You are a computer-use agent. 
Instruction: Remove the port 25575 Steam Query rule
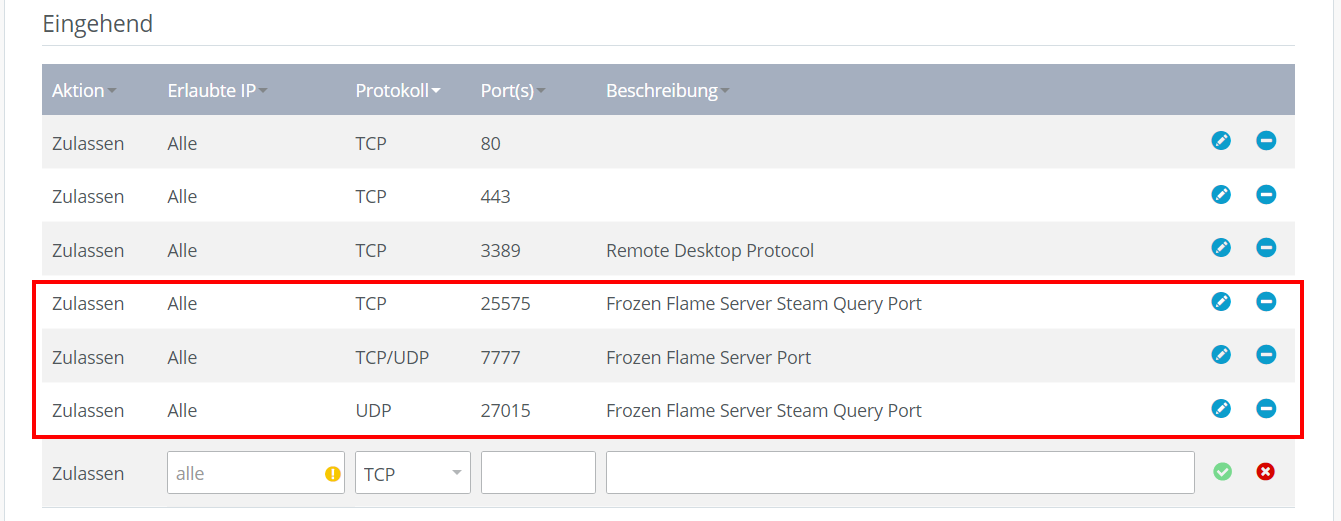tap(1266, 301)
